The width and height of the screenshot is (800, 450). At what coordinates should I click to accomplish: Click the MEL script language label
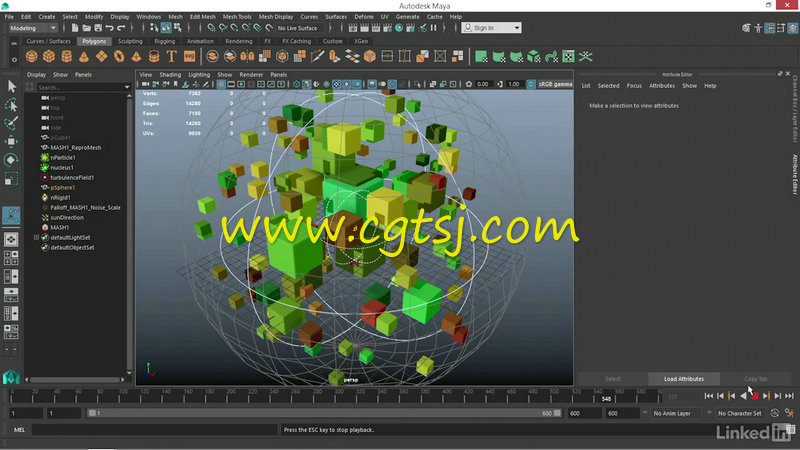19,430
